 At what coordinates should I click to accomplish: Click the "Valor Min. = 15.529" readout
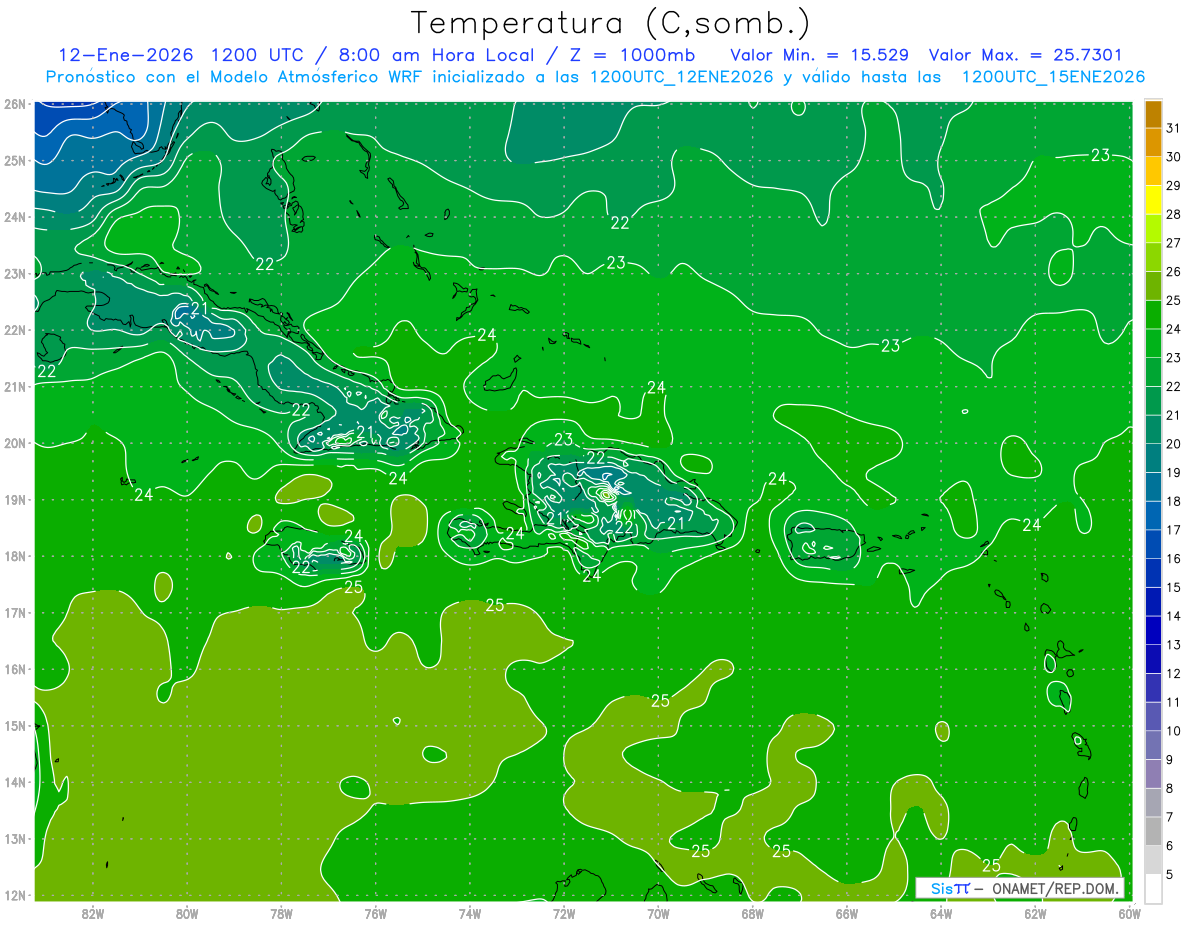819,54
